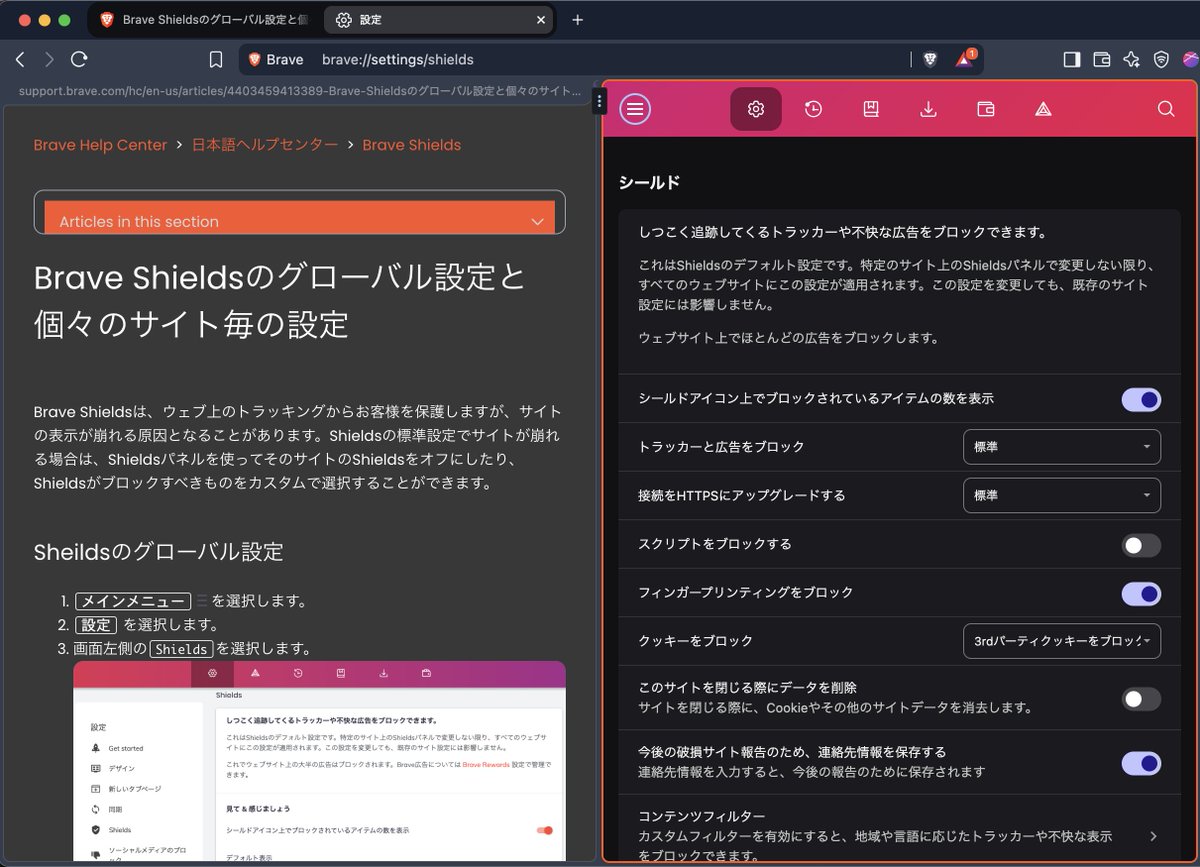Open a new tab with plus button
1200x867 pixels.
tap(577, 20)
